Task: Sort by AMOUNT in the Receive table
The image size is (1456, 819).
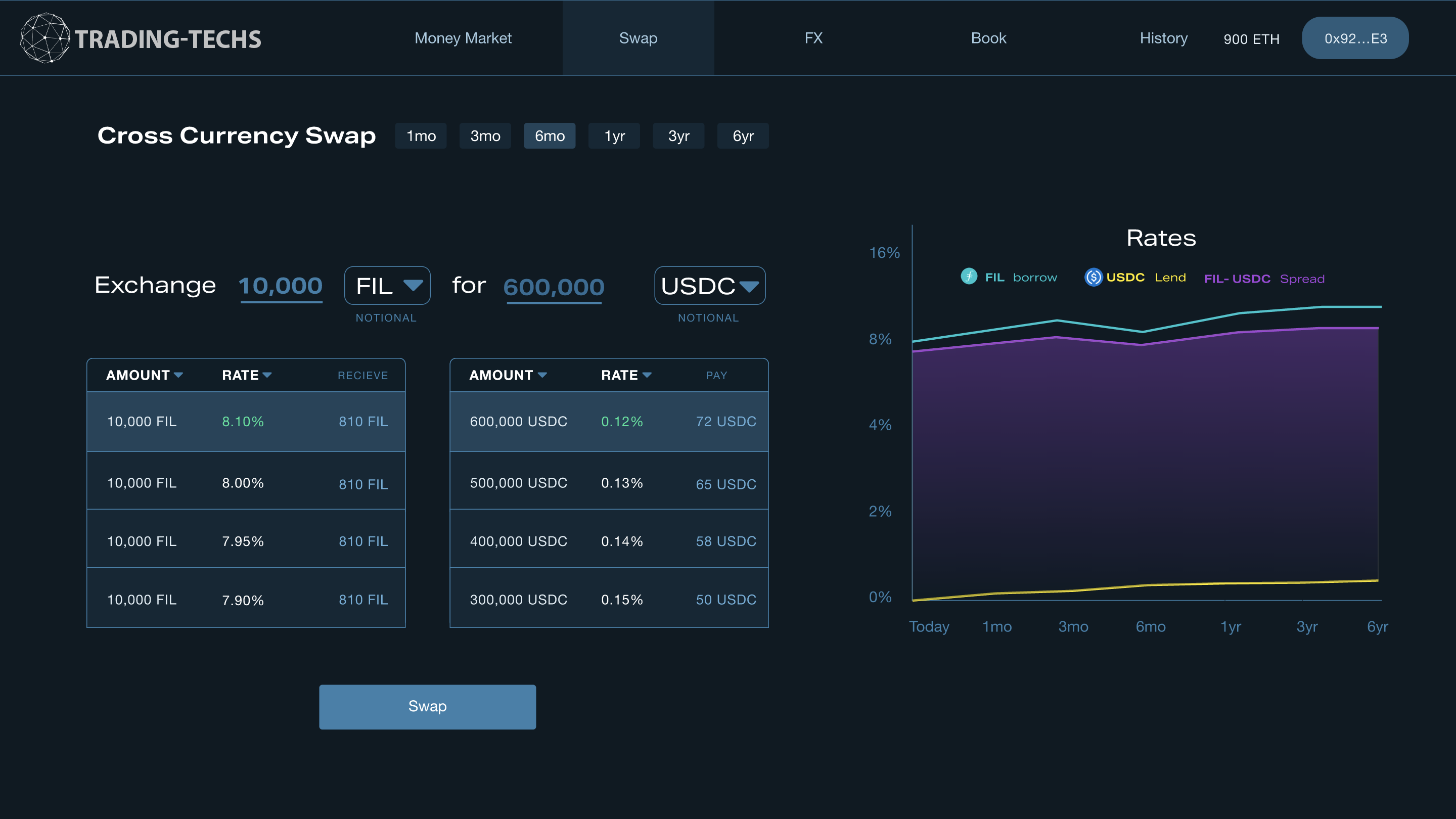Action: [x=144, y=375]
